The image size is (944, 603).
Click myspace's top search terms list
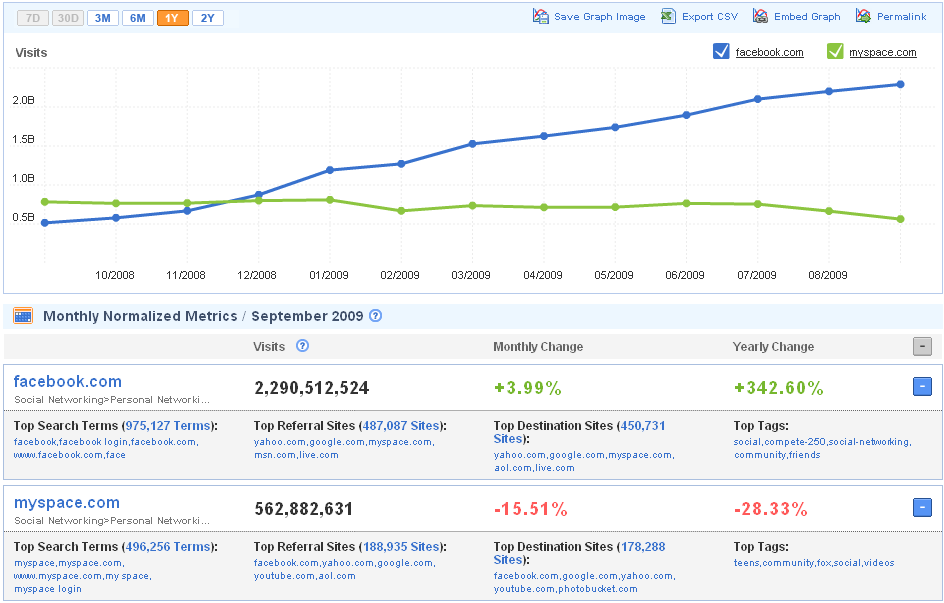click(x=83, y=576)
